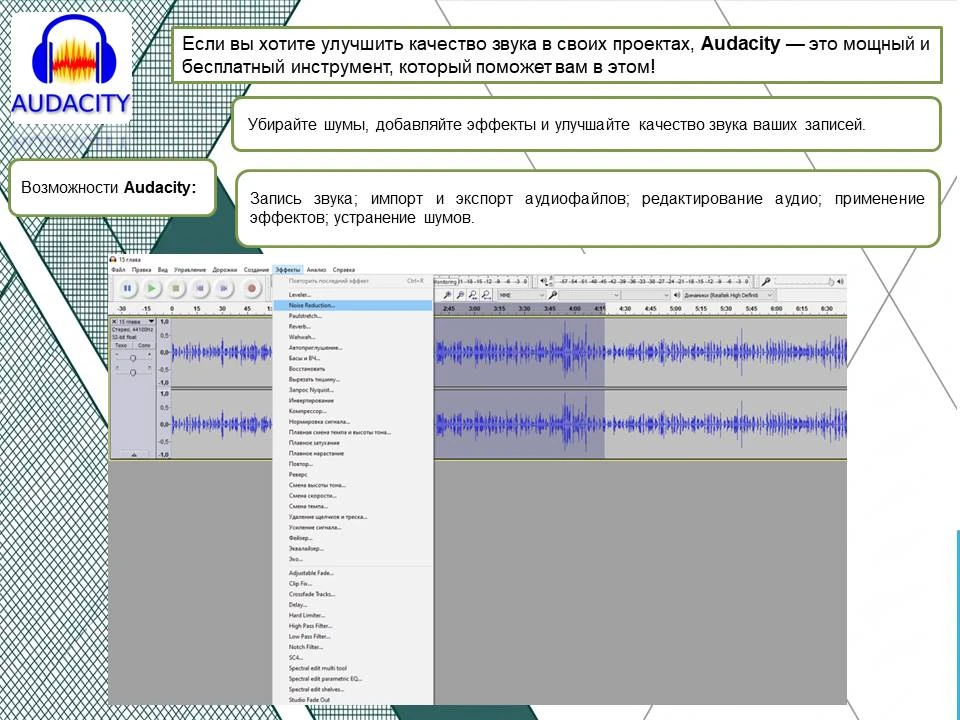Adjust the mixer volume slider
The image size is (960, 720).
805,282
